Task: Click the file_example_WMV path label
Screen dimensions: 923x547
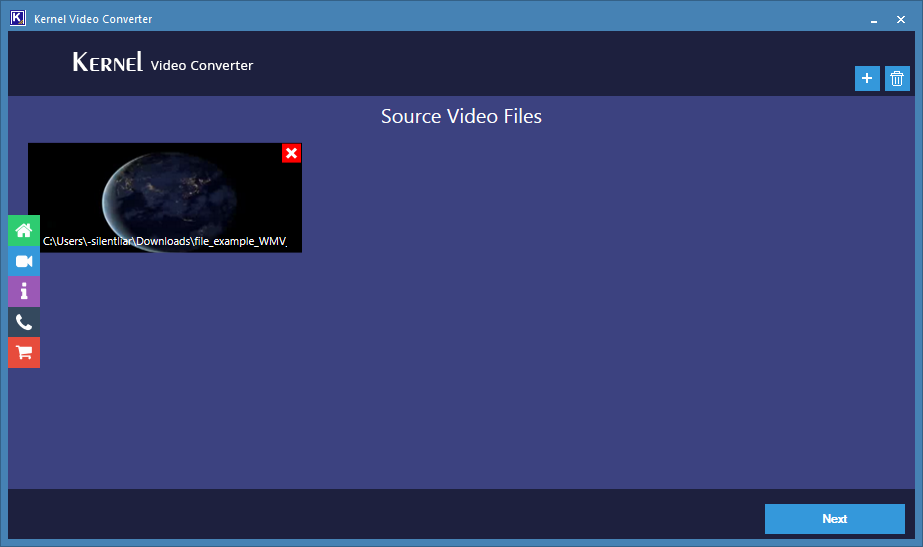Action: 165,242
